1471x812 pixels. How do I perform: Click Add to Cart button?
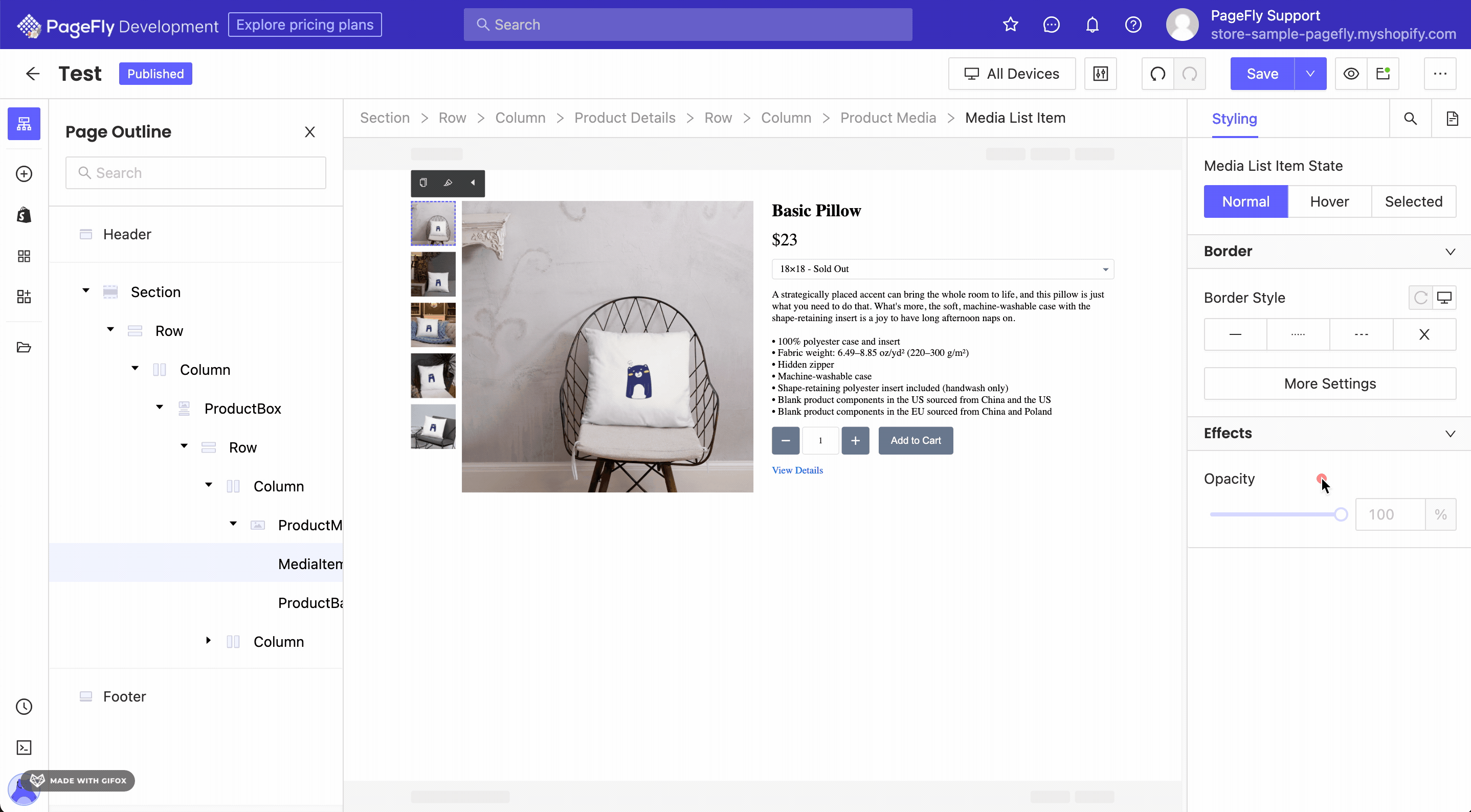pyautogui.click(x=916, y=440)
